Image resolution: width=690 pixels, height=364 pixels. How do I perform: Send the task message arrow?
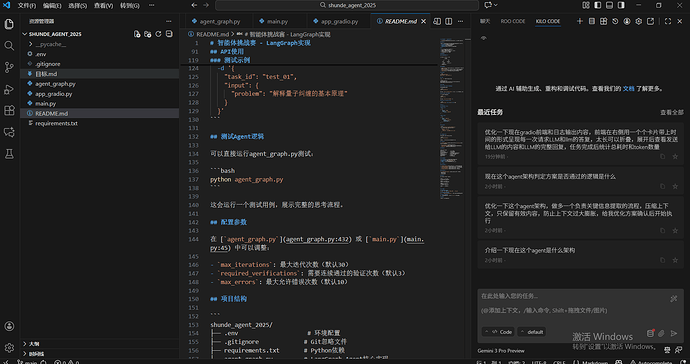click(x=674, y=333)
